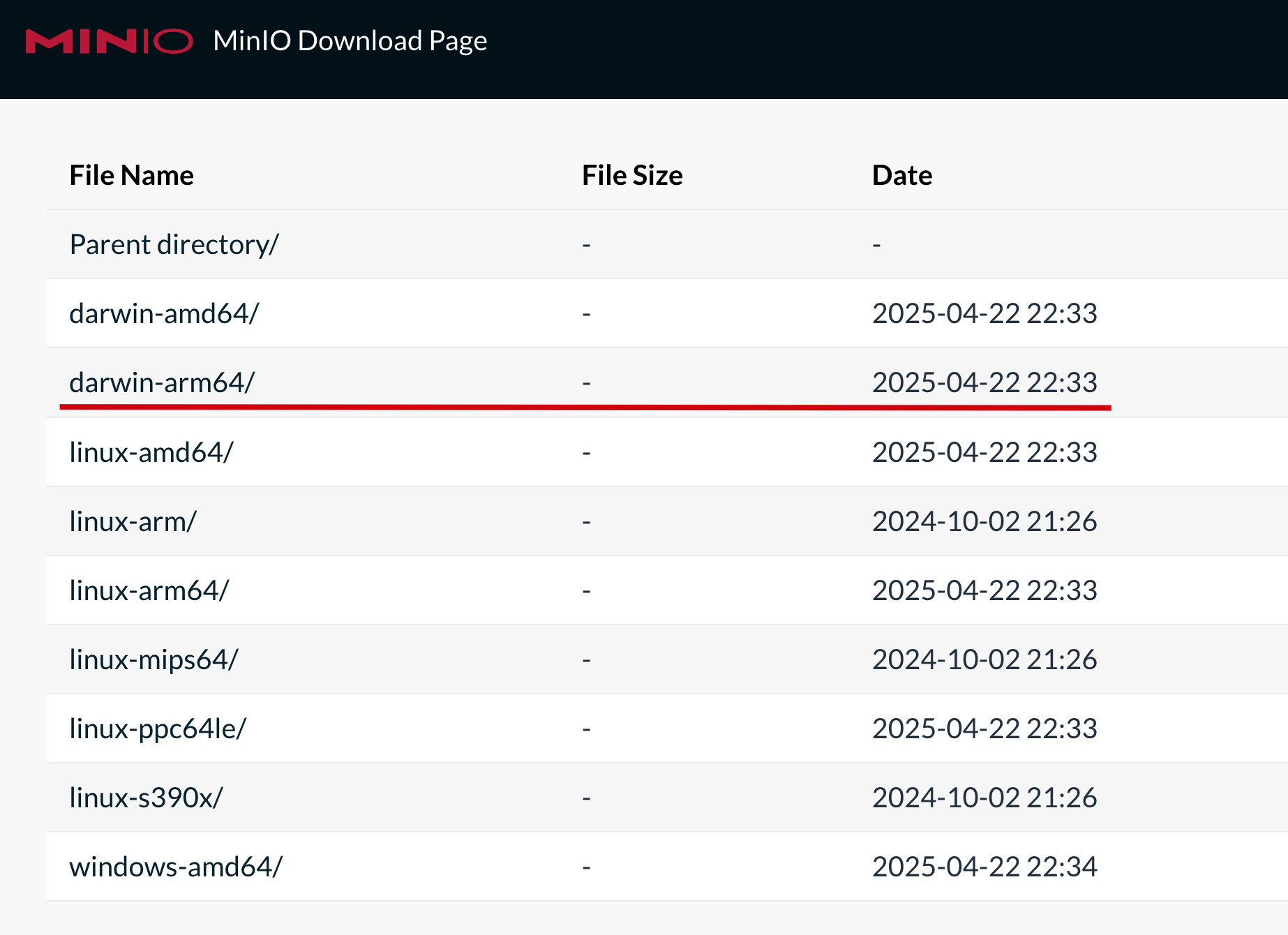1288x935 pixels.
Task: Click the file size dash for linux-mips64
Action: coord(586,660)
